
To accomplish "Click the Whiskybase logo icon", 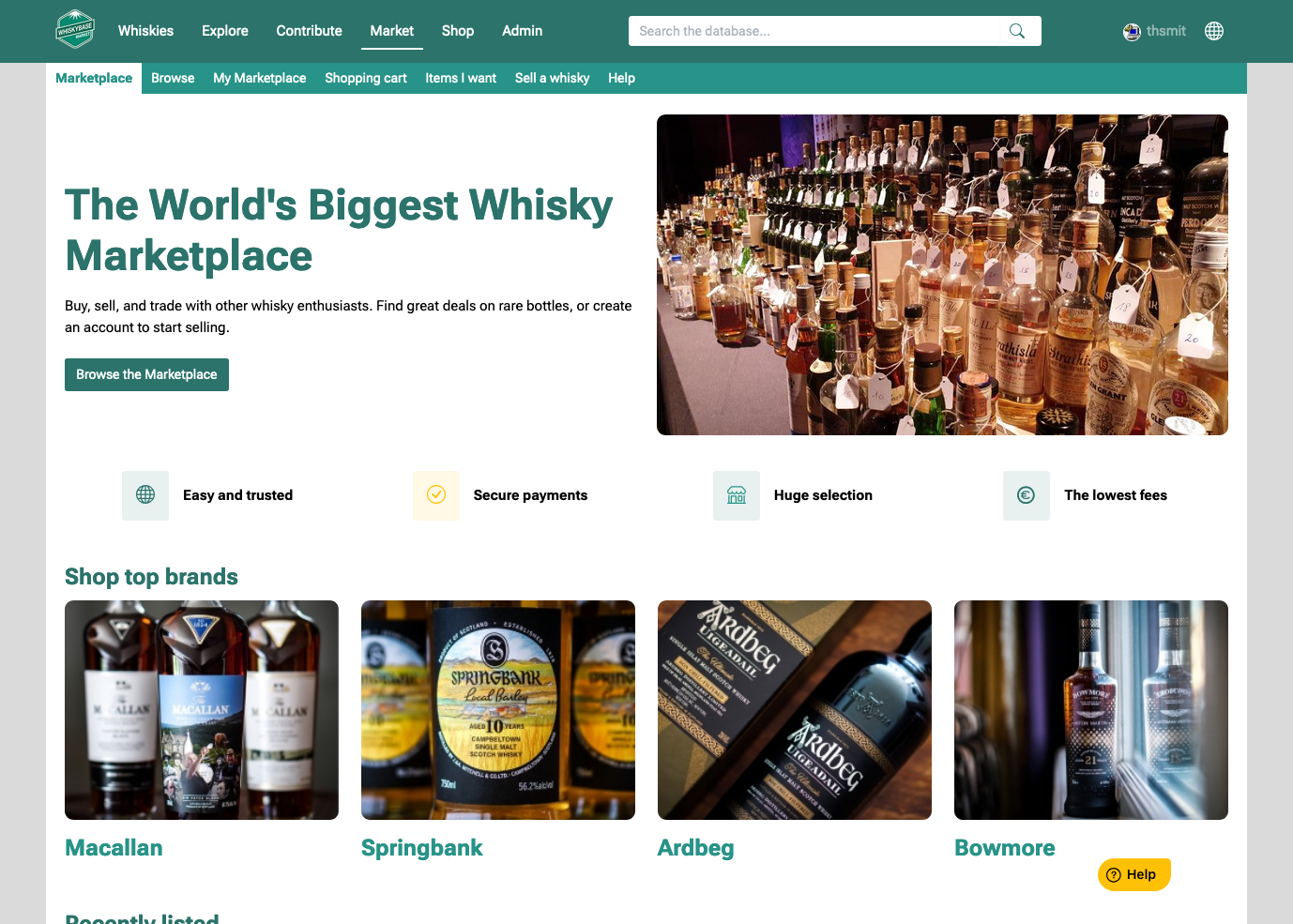I will click(75, 30).
